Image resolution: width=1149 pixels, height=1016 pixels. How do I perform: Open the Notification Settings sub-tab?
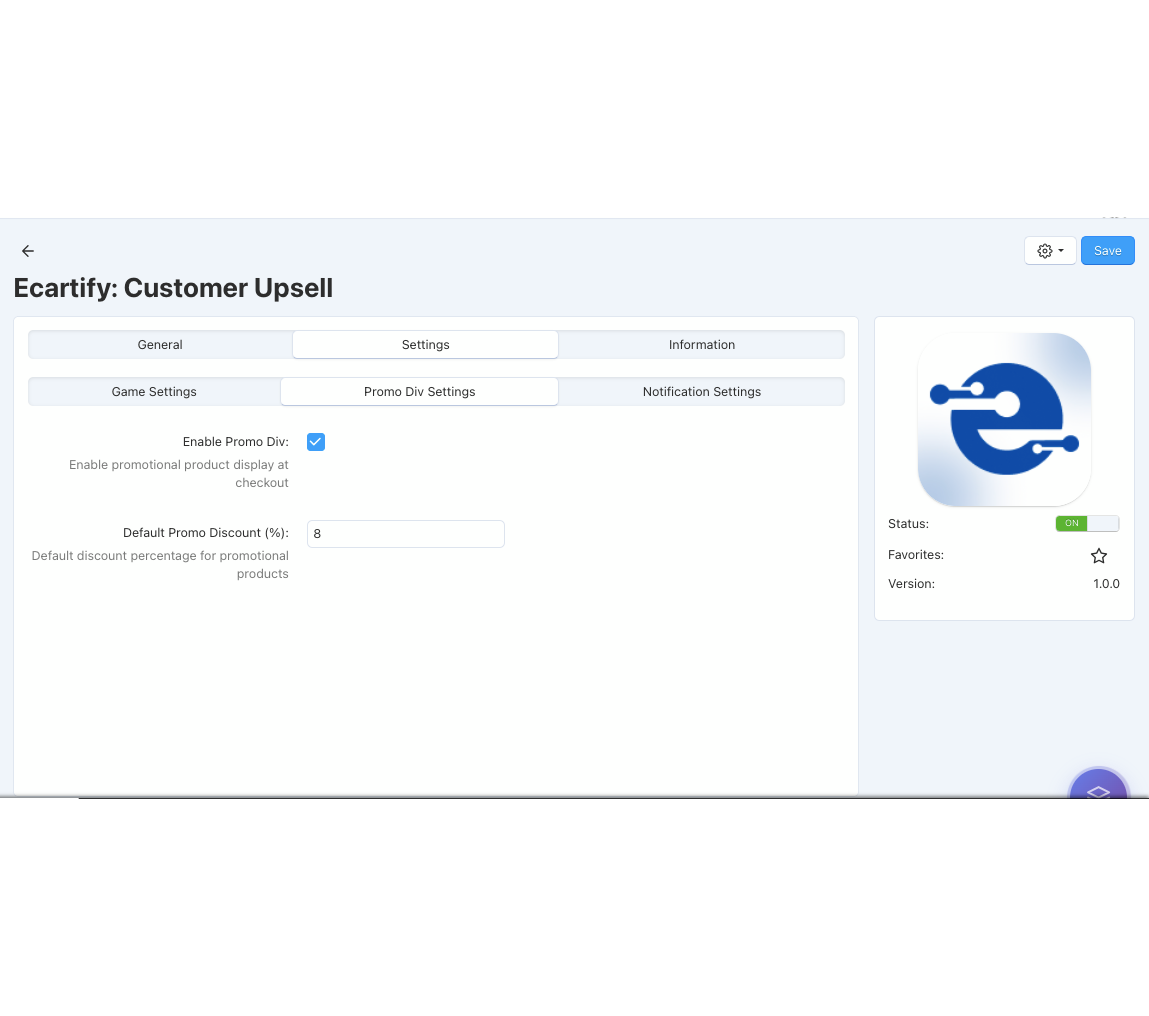[701, 392]
